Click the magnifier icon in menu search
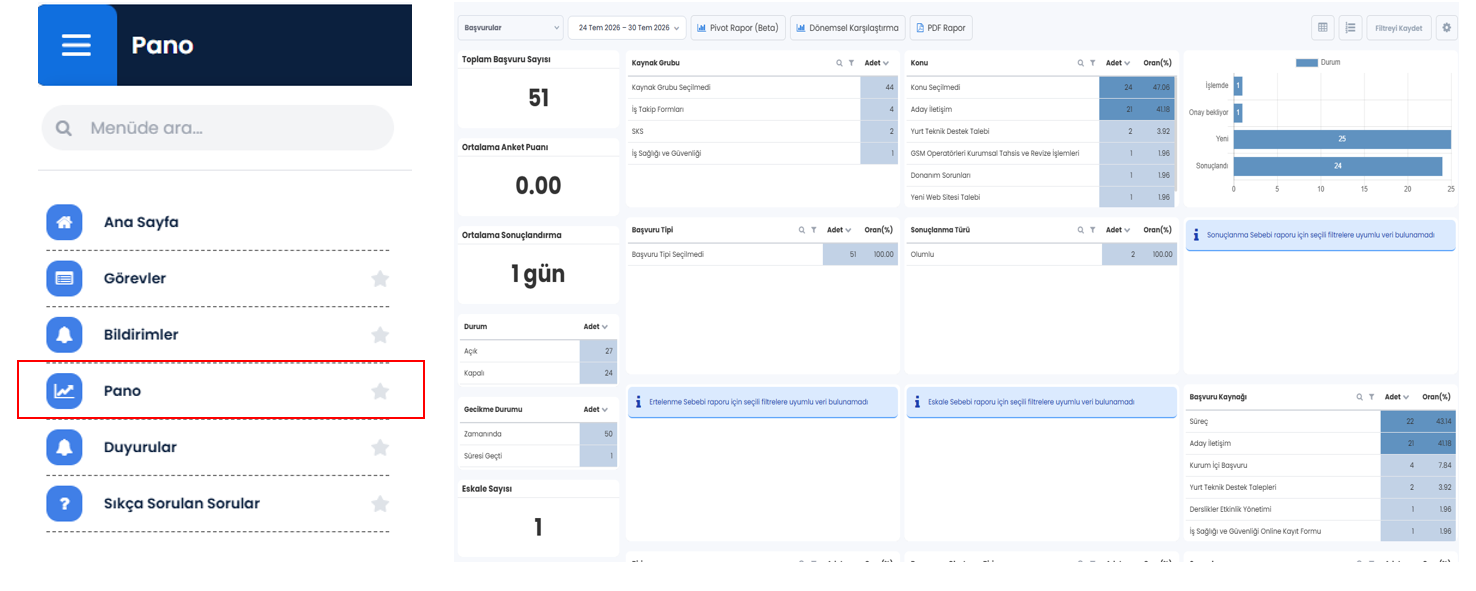The height and width of the screenshot is (591, 1476). (64, 128)
